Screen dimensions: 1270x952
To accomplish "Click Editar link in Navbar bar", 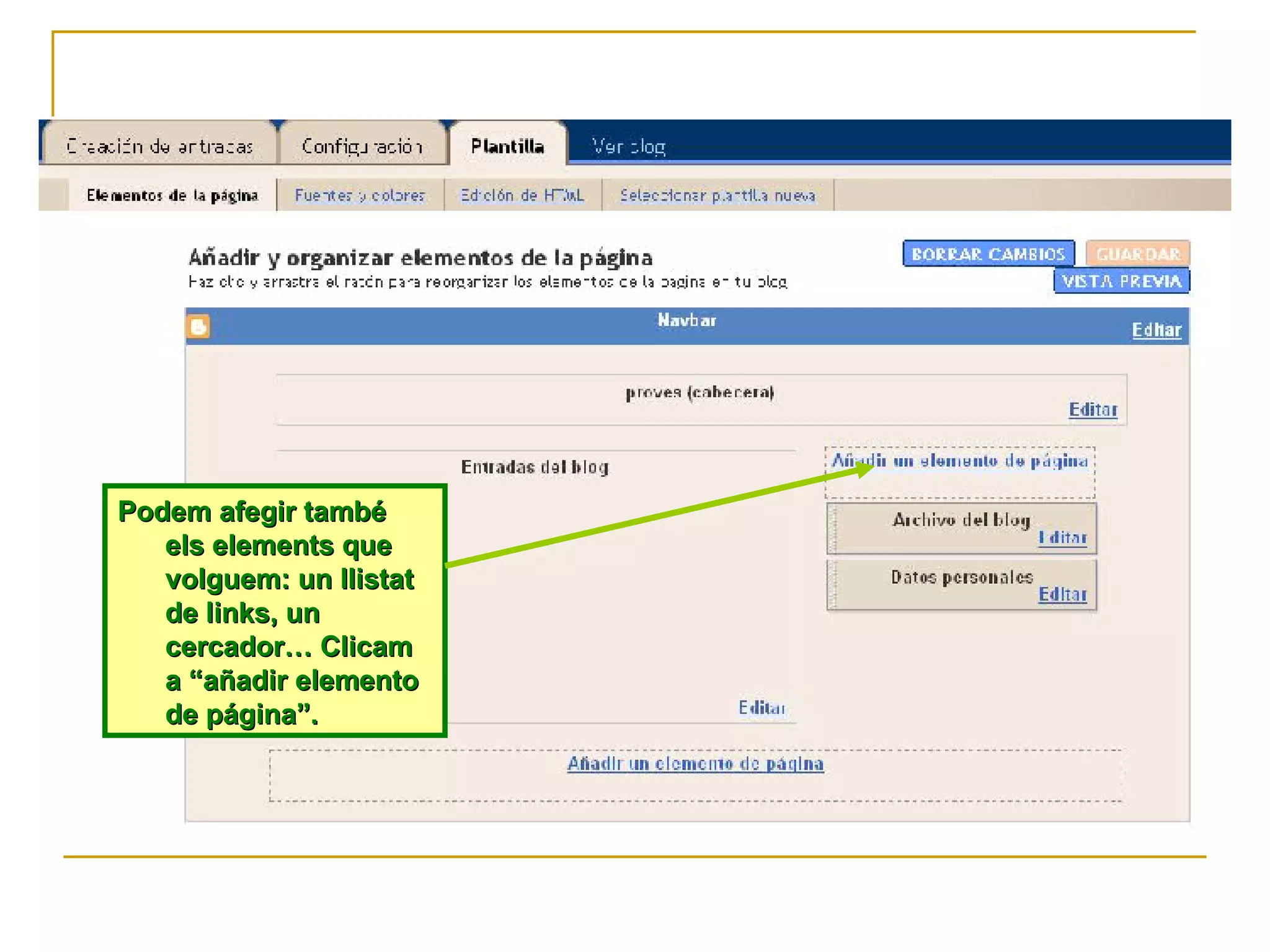I will click(1156, 330).
